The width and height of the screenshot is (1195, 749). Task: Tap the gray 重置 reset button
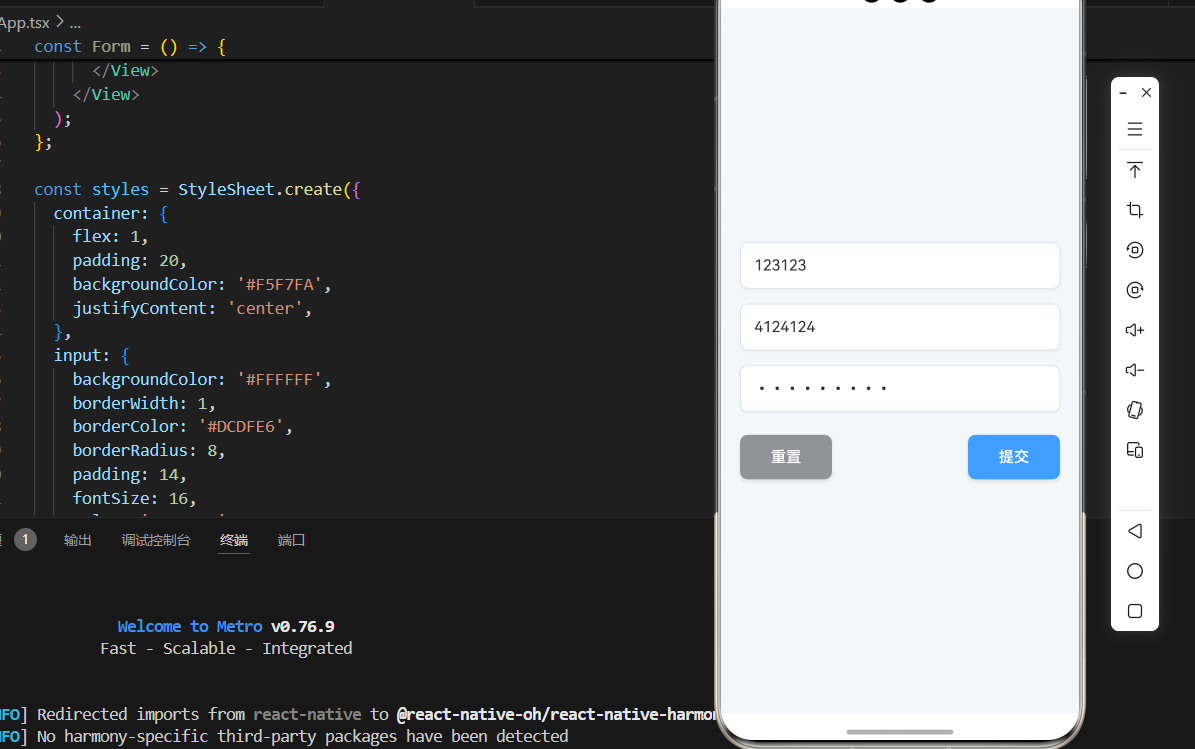pyautogui.click(x=786, y=457)
